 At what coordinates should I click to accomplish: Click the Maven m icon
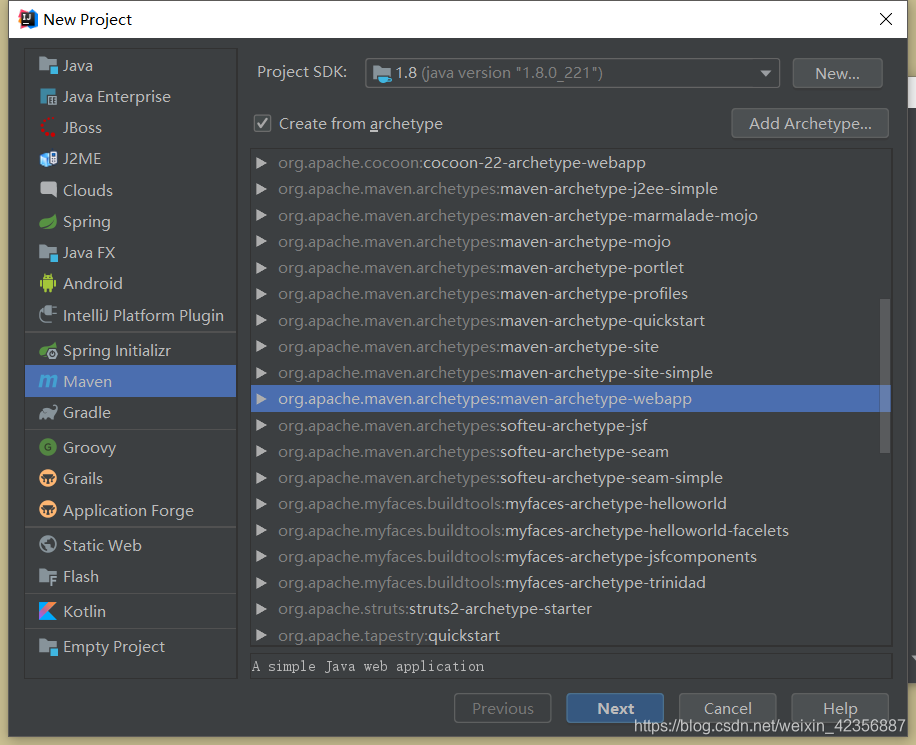(x=48, y=382)
